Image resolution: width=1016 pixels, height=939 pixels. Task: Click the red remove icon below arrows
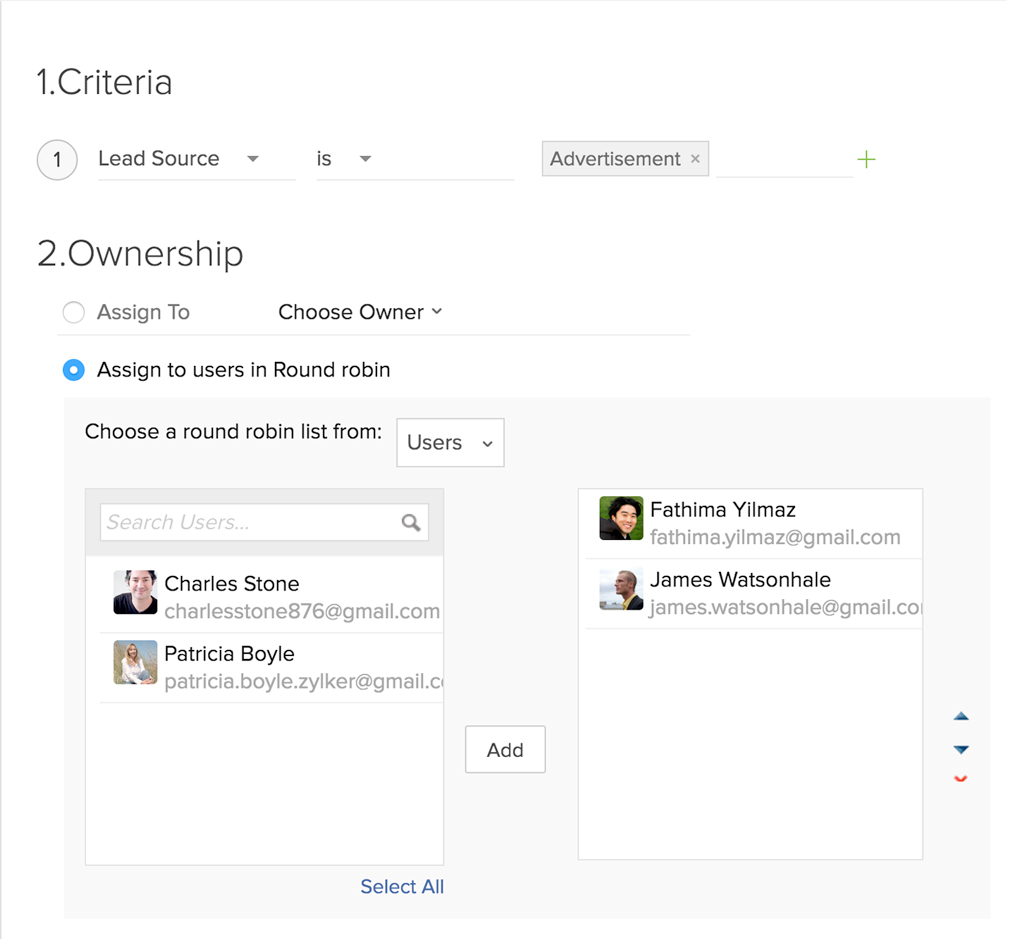961,778
